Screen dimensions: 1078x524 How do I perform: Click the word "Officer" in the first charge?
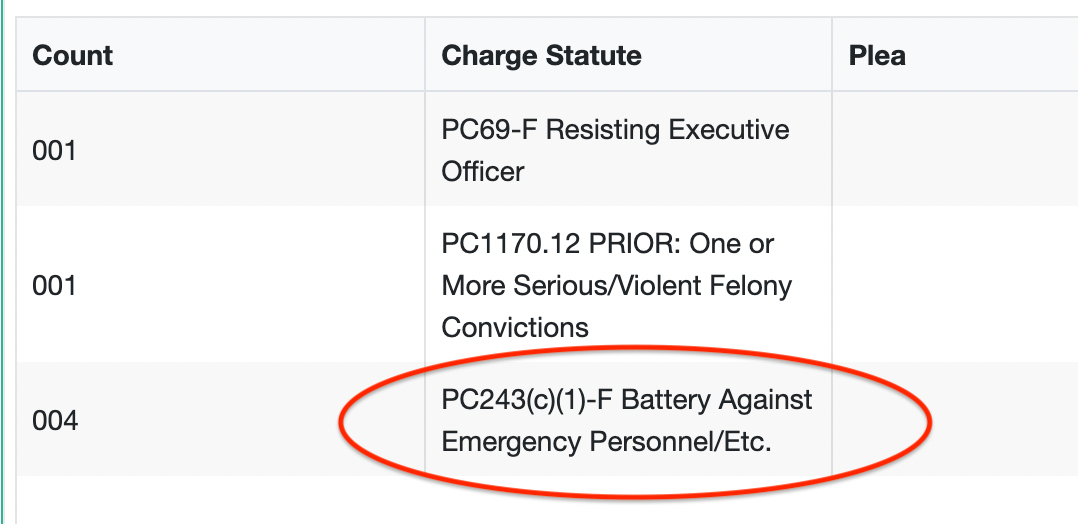[483, 172]
